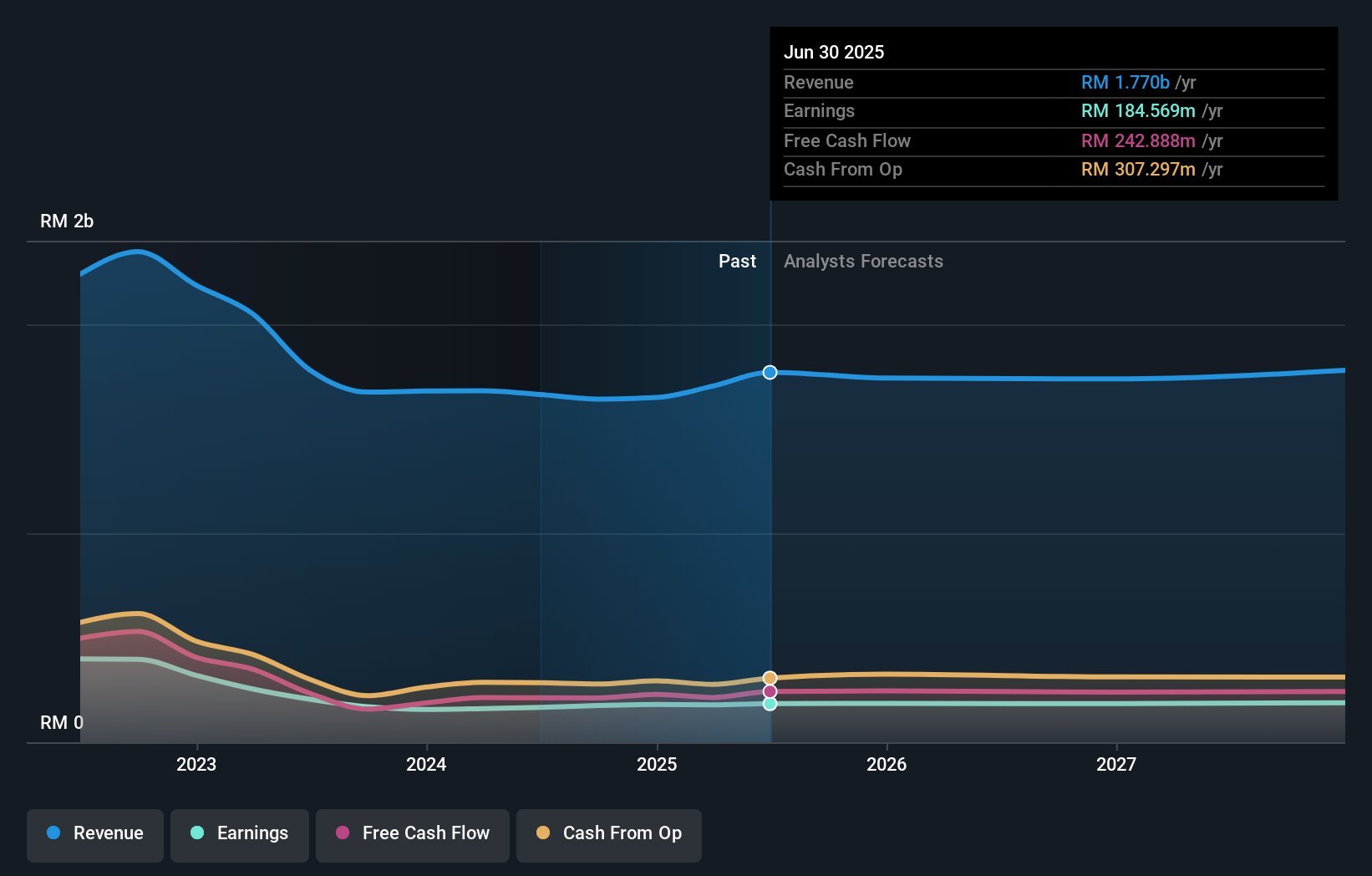The image size is (1372, 876).
Task: Click the RM 1.770b Revenue value
Action: [x=1126, y=82]
